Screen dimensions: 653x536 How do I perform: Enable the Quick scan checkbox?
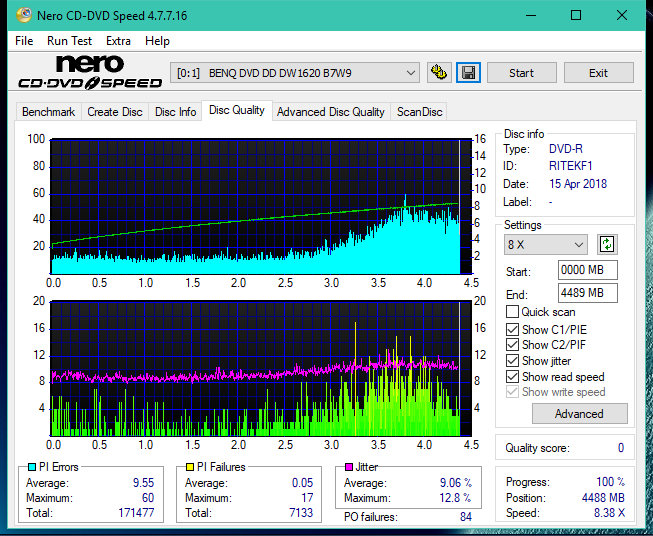[512, 312]
